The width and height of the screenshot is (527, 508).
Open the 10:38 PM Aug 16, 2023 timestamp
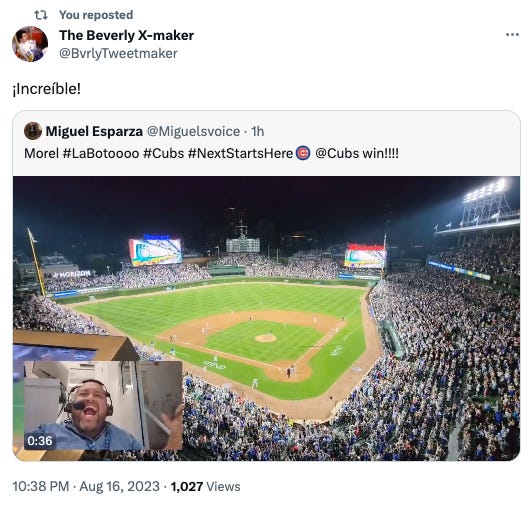coord(86,486)
